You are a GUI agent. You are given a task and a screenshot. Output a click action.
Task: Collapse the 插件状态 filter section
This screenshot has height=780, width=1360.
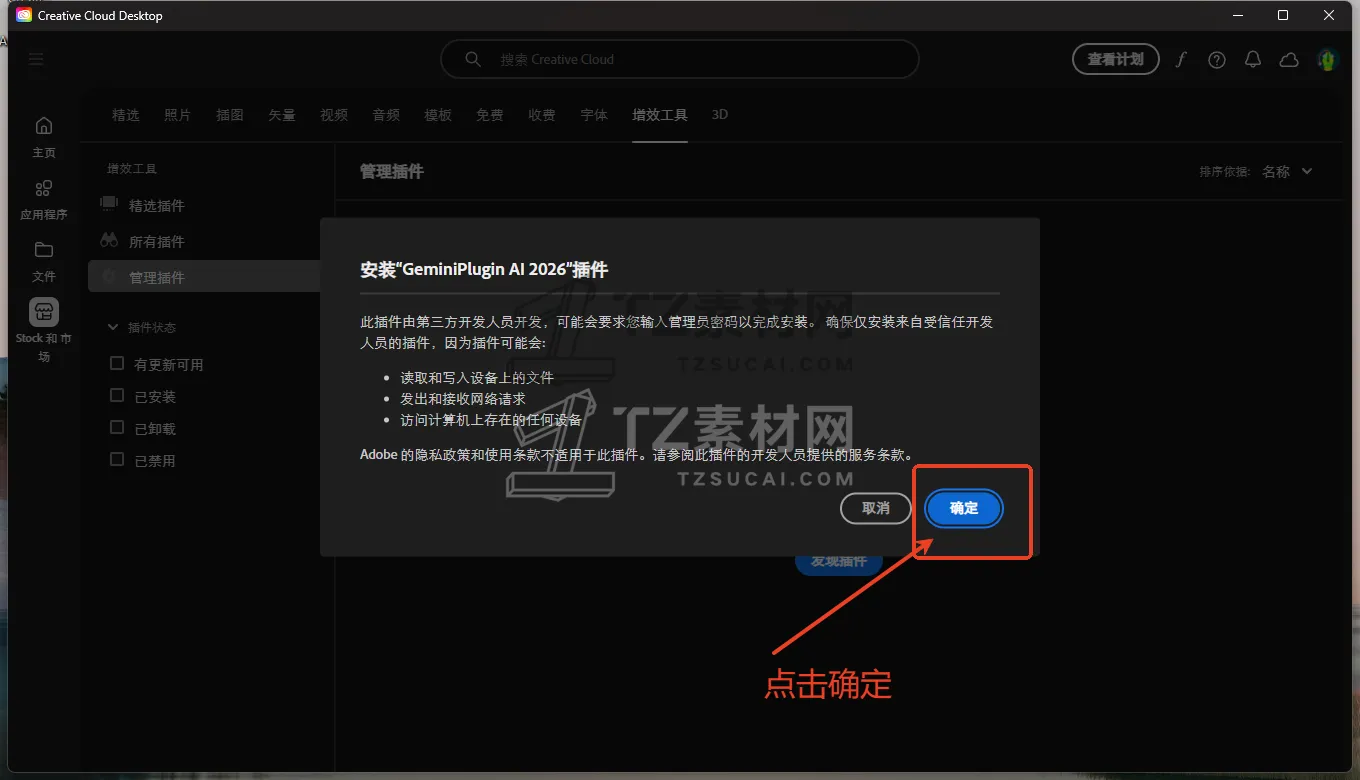[113, 327]
